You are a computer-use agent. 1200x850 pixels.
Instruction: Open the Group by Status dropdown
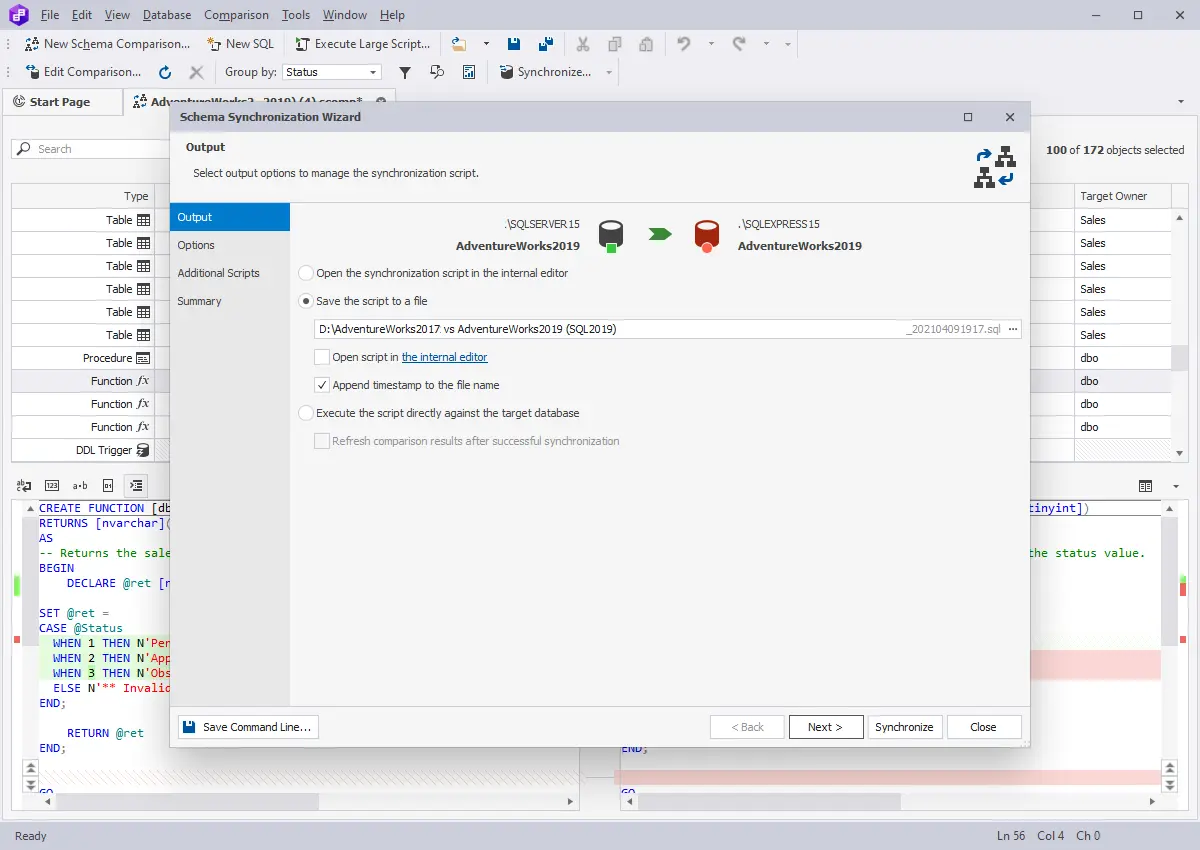(374, 72)
